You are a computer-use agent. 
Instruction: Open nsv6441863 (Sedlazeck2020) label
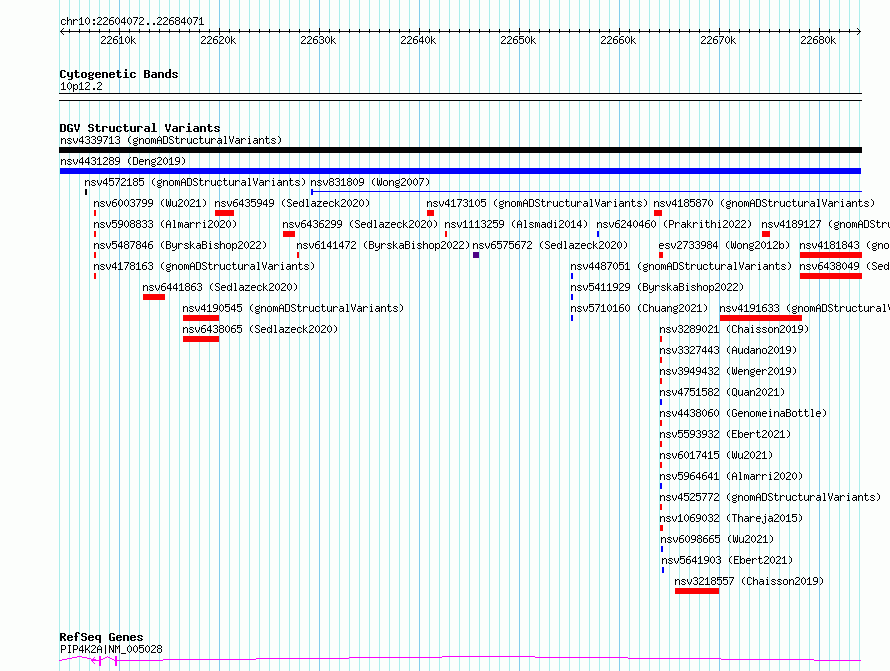220,287
